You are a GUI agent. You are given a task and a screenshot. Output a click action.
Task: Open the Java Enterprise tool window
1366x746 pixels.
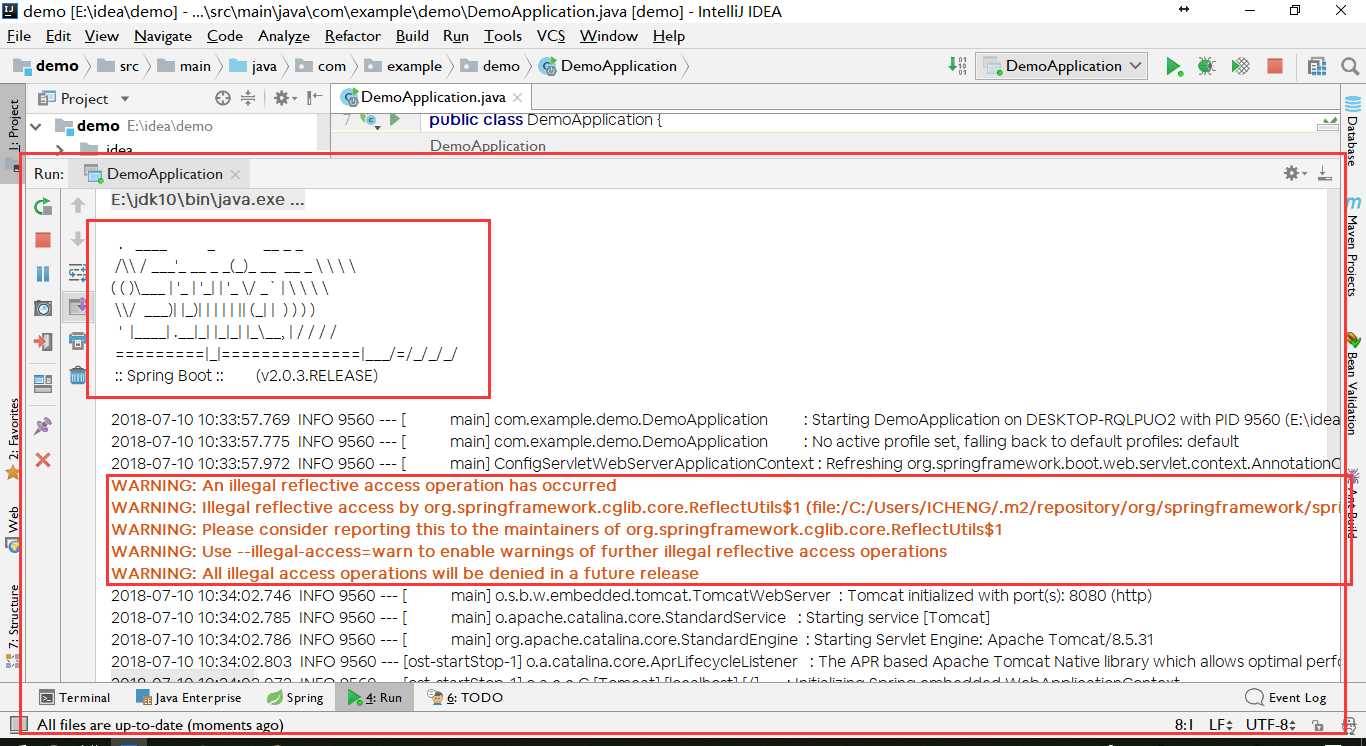[x=188, y=698]
